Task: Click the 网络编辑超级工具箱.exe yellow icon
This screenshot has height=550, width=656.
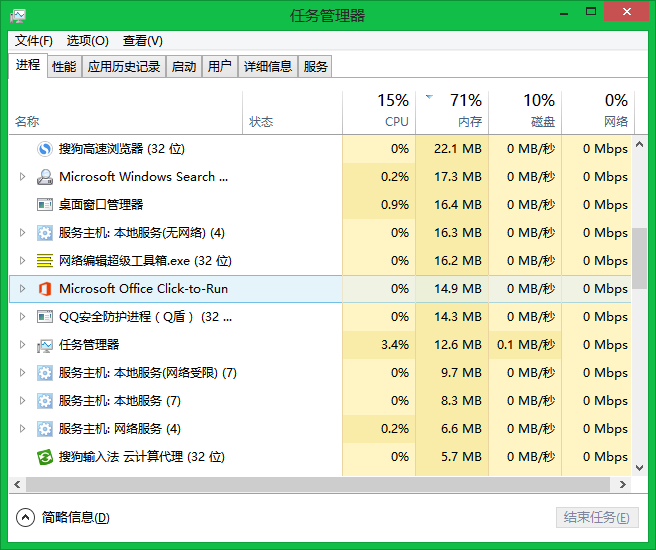Action: 45,261
